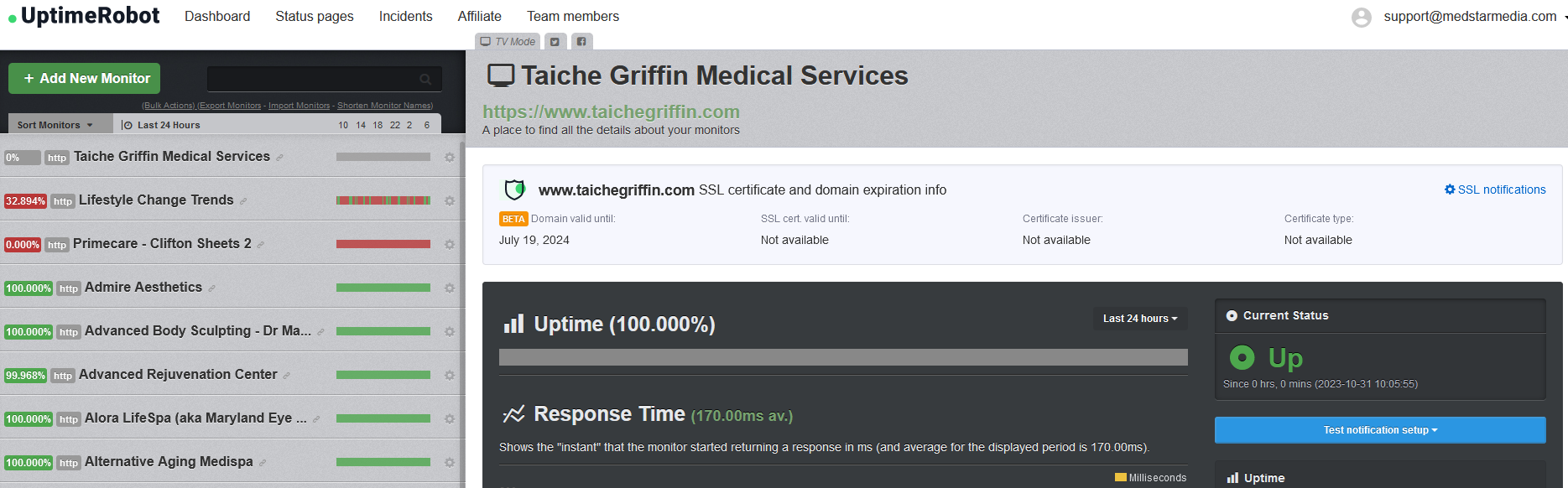Screen dimensions: 1568x488
Task: Click the Twitter share icon
Action: 555,42
